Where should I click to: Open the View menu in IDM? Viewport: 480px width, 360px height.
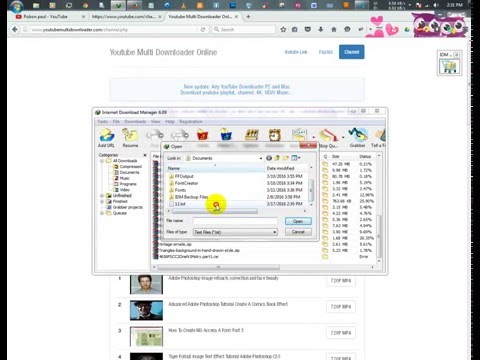click(x=156, y=122)
